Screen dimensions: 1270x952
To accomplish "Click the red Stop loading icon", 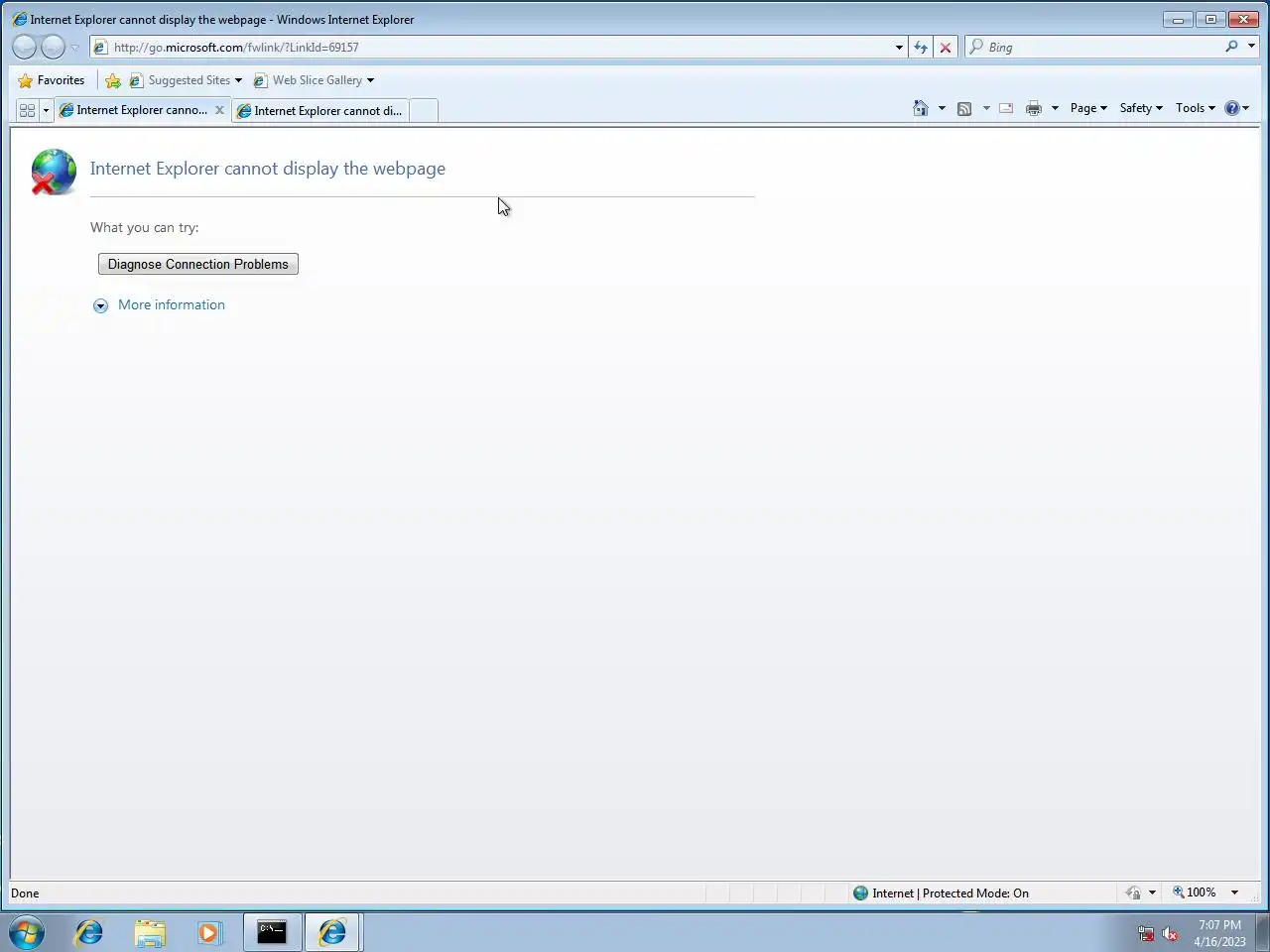I will pos(946,47).
